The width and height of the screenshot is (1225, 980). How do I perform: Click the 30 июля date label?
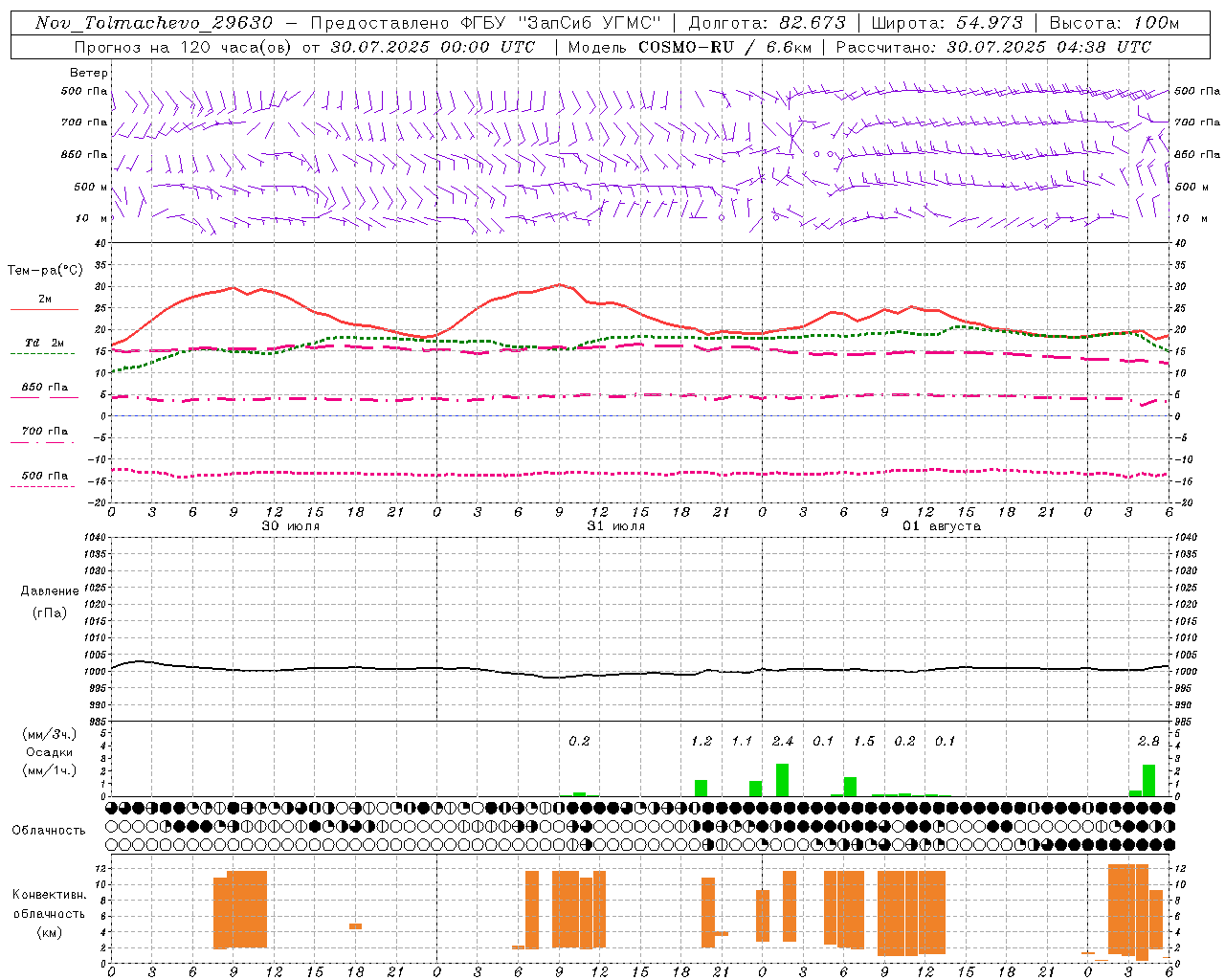(x=291, y=525)
